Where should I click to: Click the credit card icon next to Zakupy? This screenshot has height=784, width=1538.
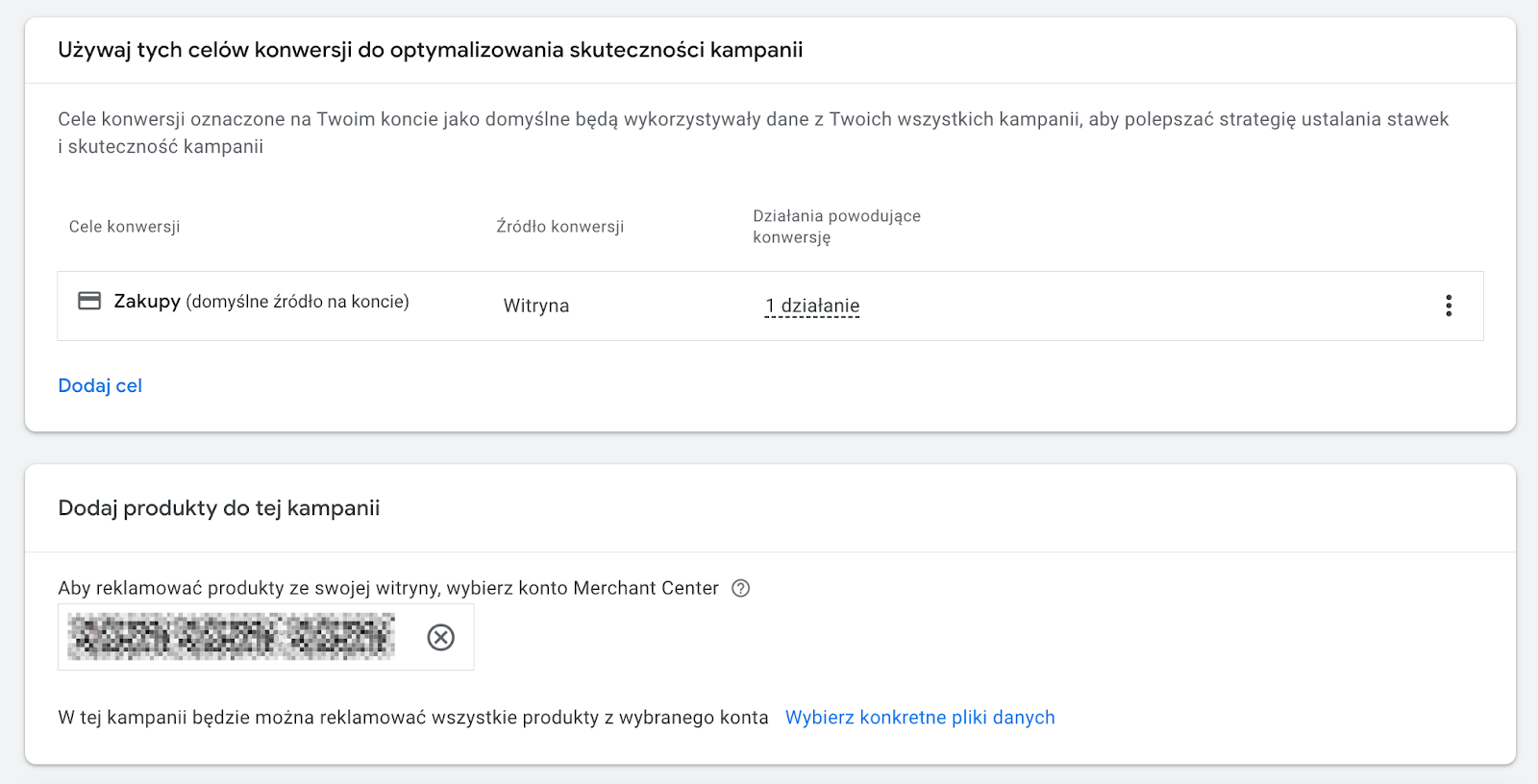[x=89, y=301]
